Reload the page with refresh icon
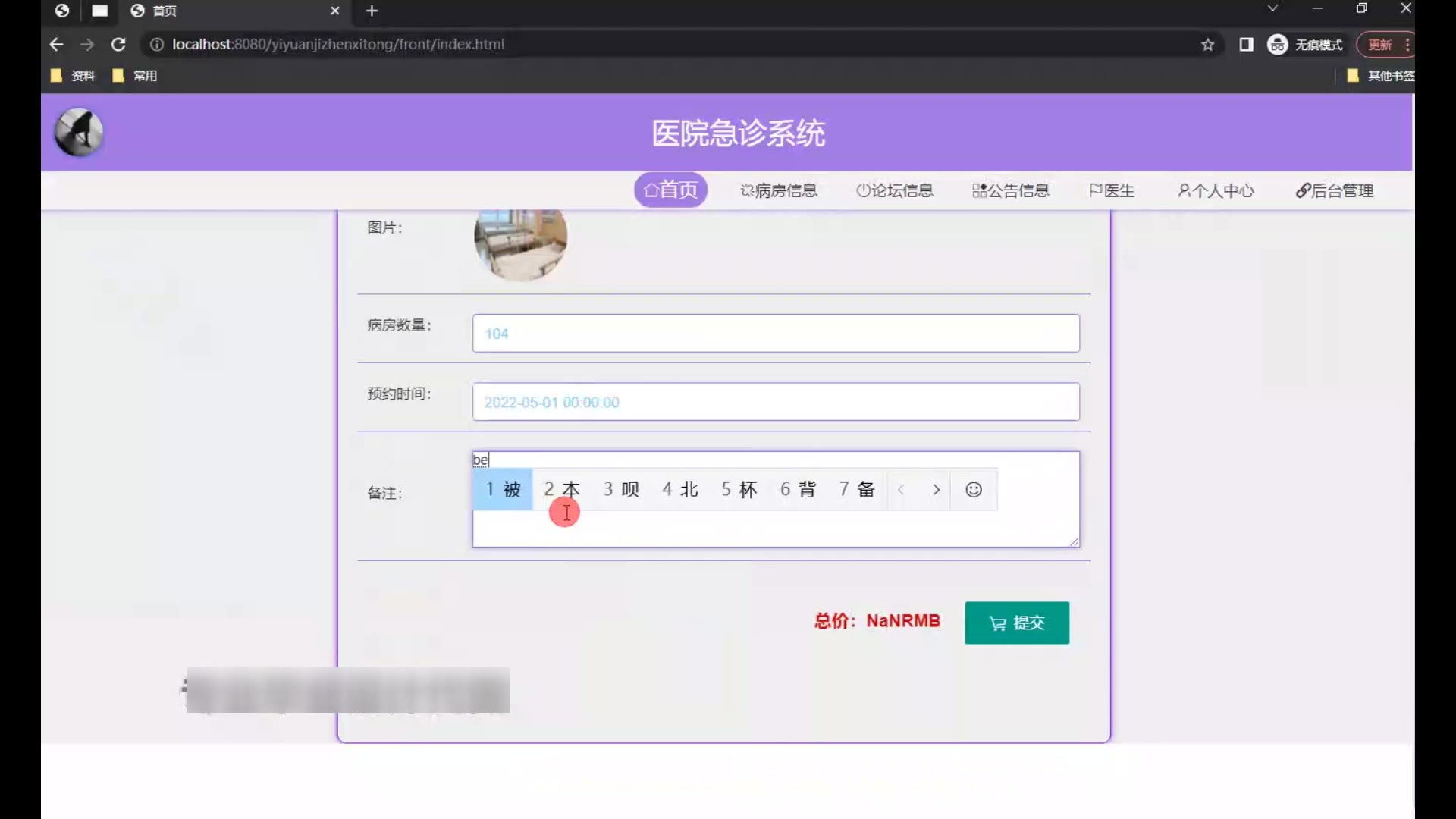This screenshot has width=1456, height=819. pyautogui.click(x=118, y=45)
